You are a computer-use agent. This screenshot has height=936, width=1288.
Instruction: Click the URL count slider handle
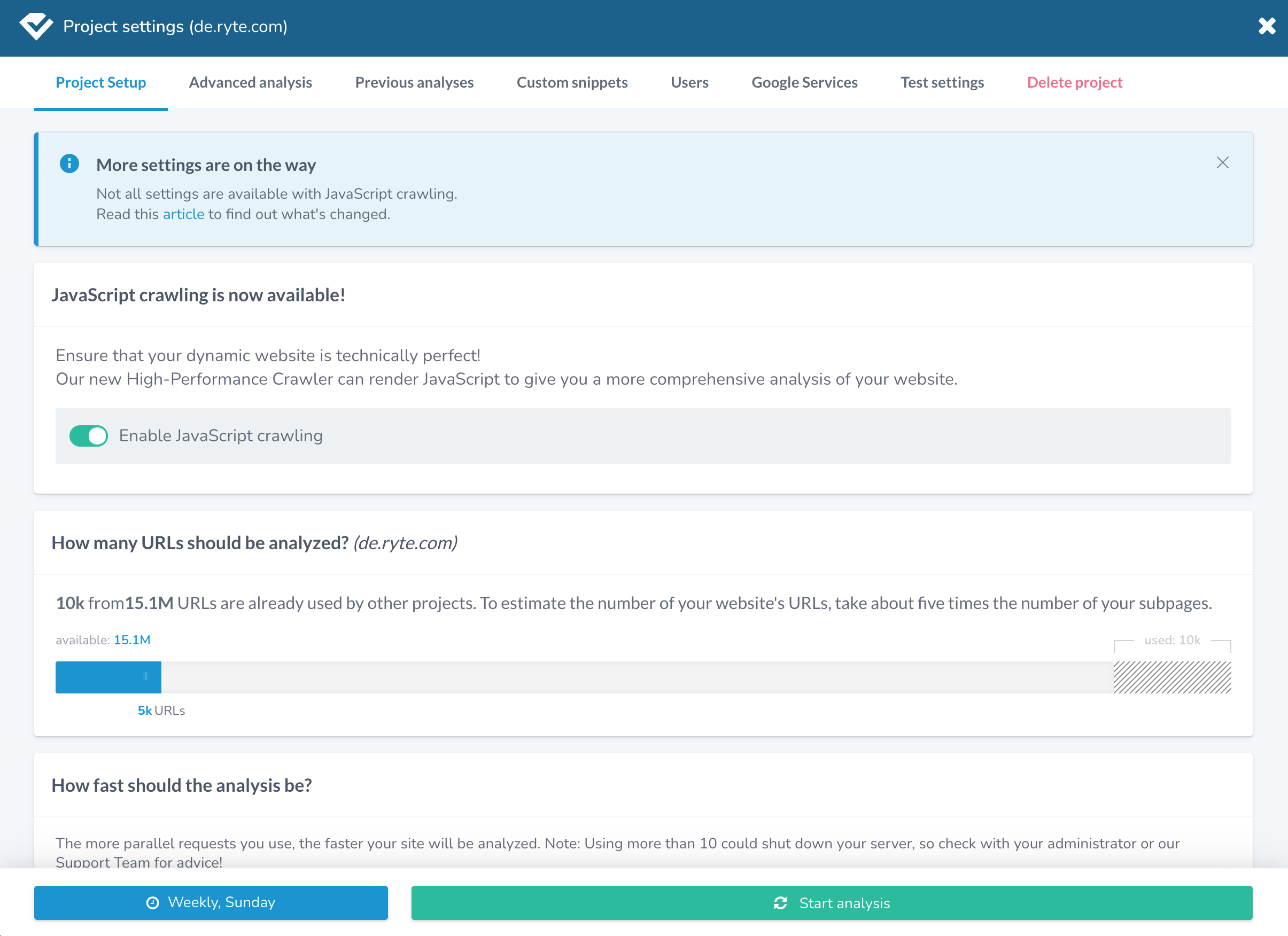click(x=145, y=676)
